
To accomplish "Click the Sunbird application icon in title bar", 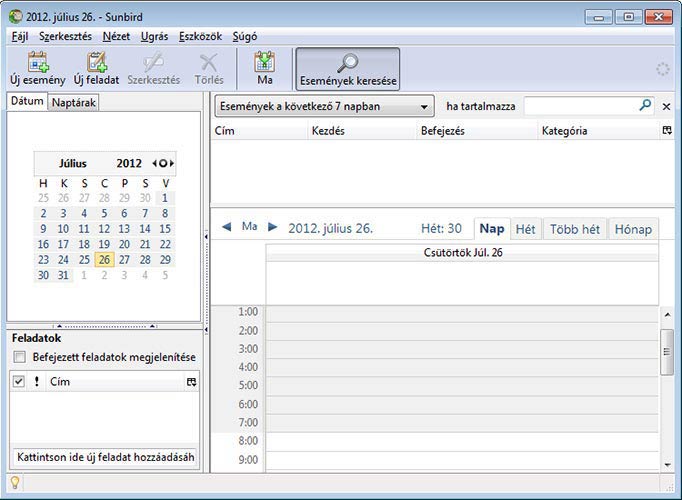I will 16,17.
